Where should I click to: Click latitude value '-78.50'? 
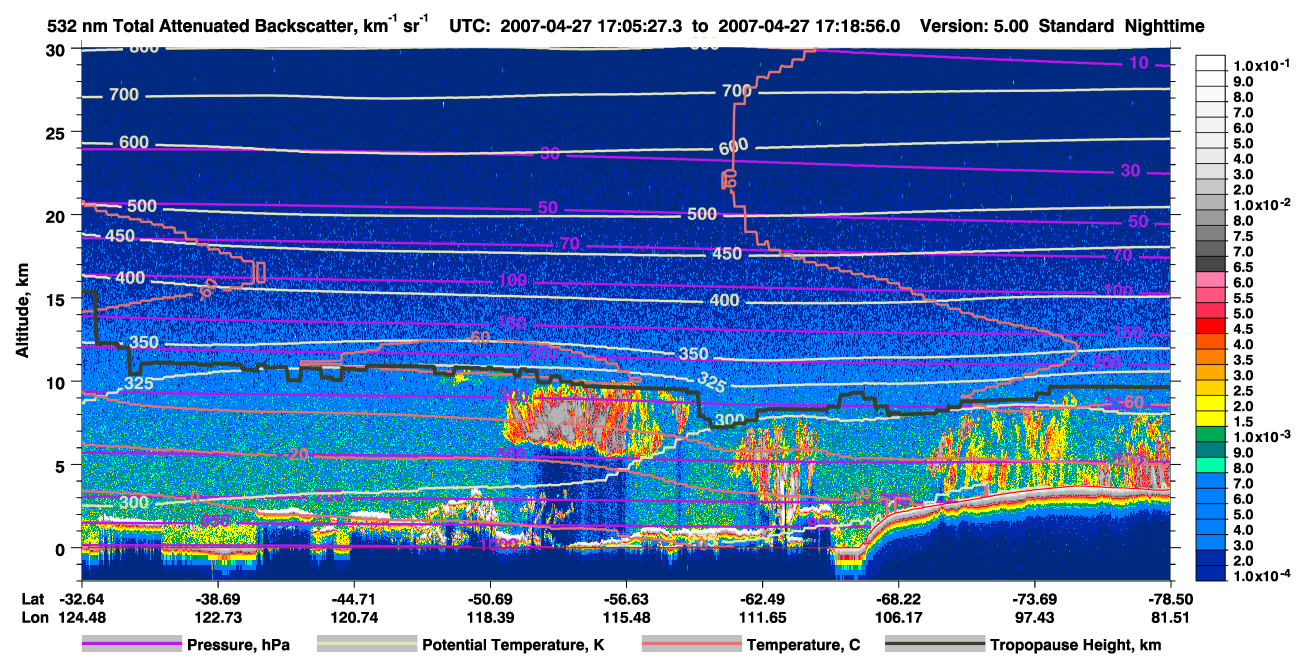click(1171, 598)
